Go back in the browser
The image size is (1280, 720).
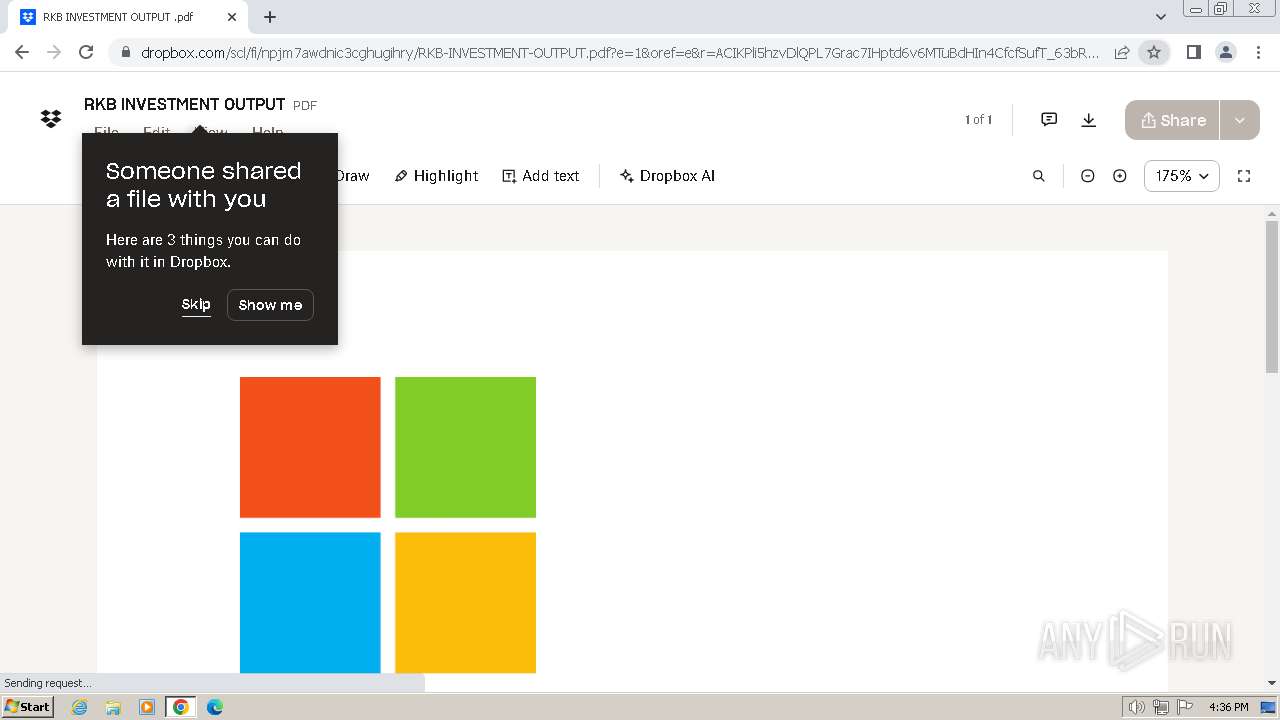(22, 52)
